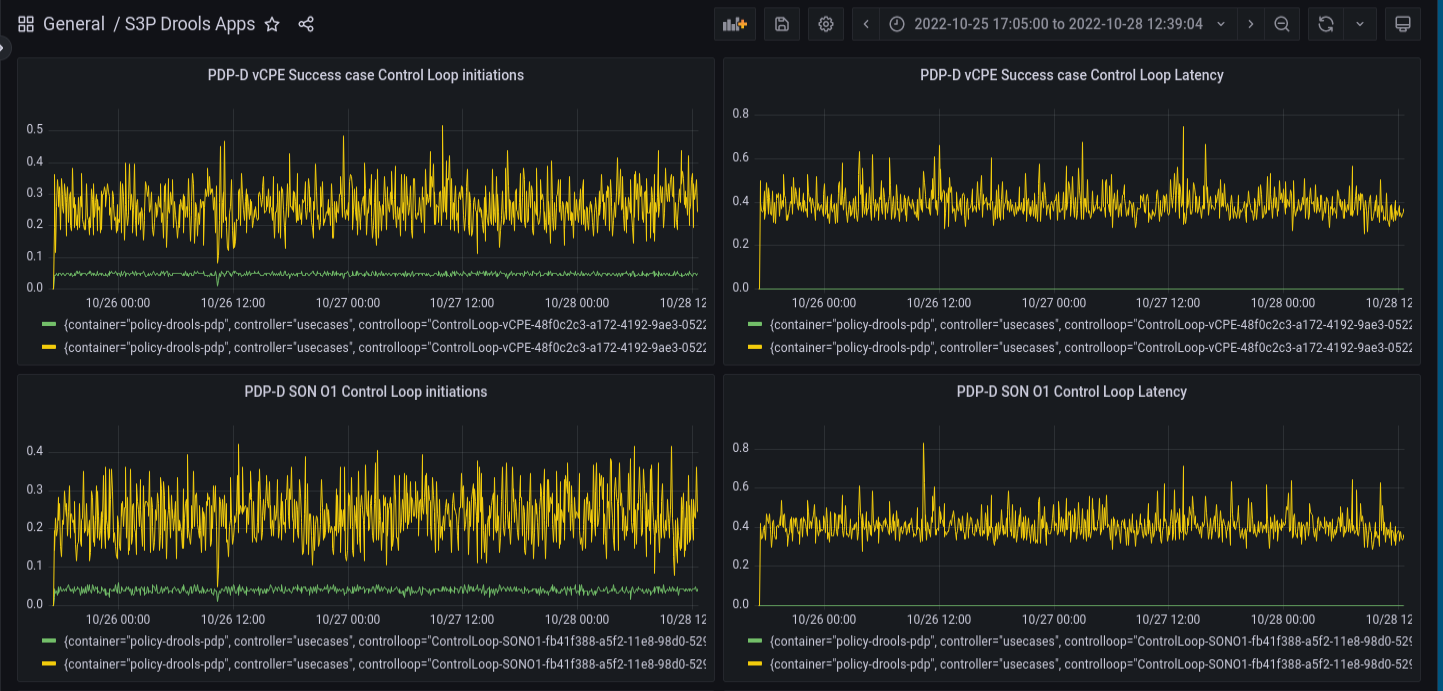
Task: Open the time range picker dropdown
Action: (x=1058, y=24)
